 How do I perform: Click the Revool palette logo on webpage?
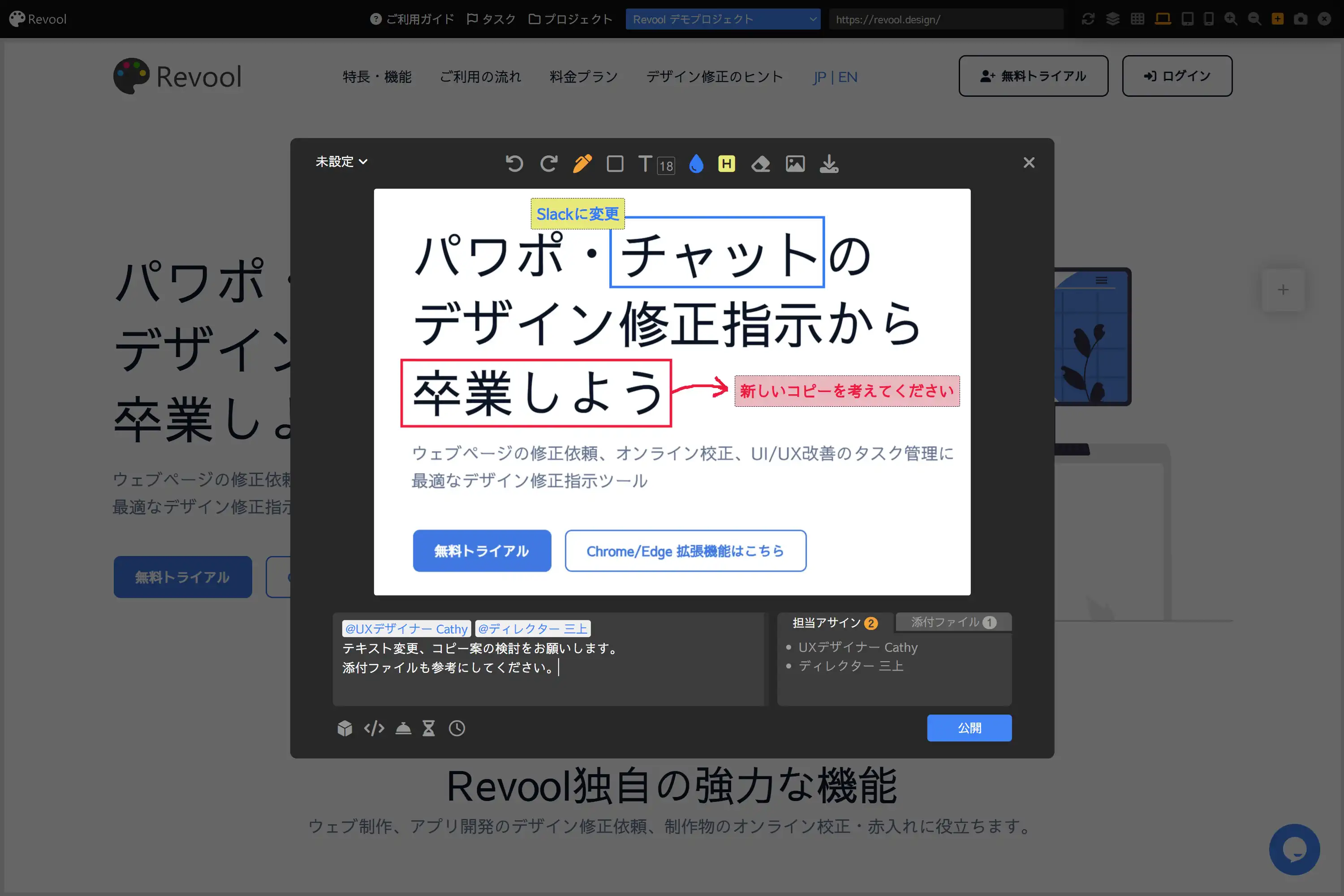(x=178, y=76)
